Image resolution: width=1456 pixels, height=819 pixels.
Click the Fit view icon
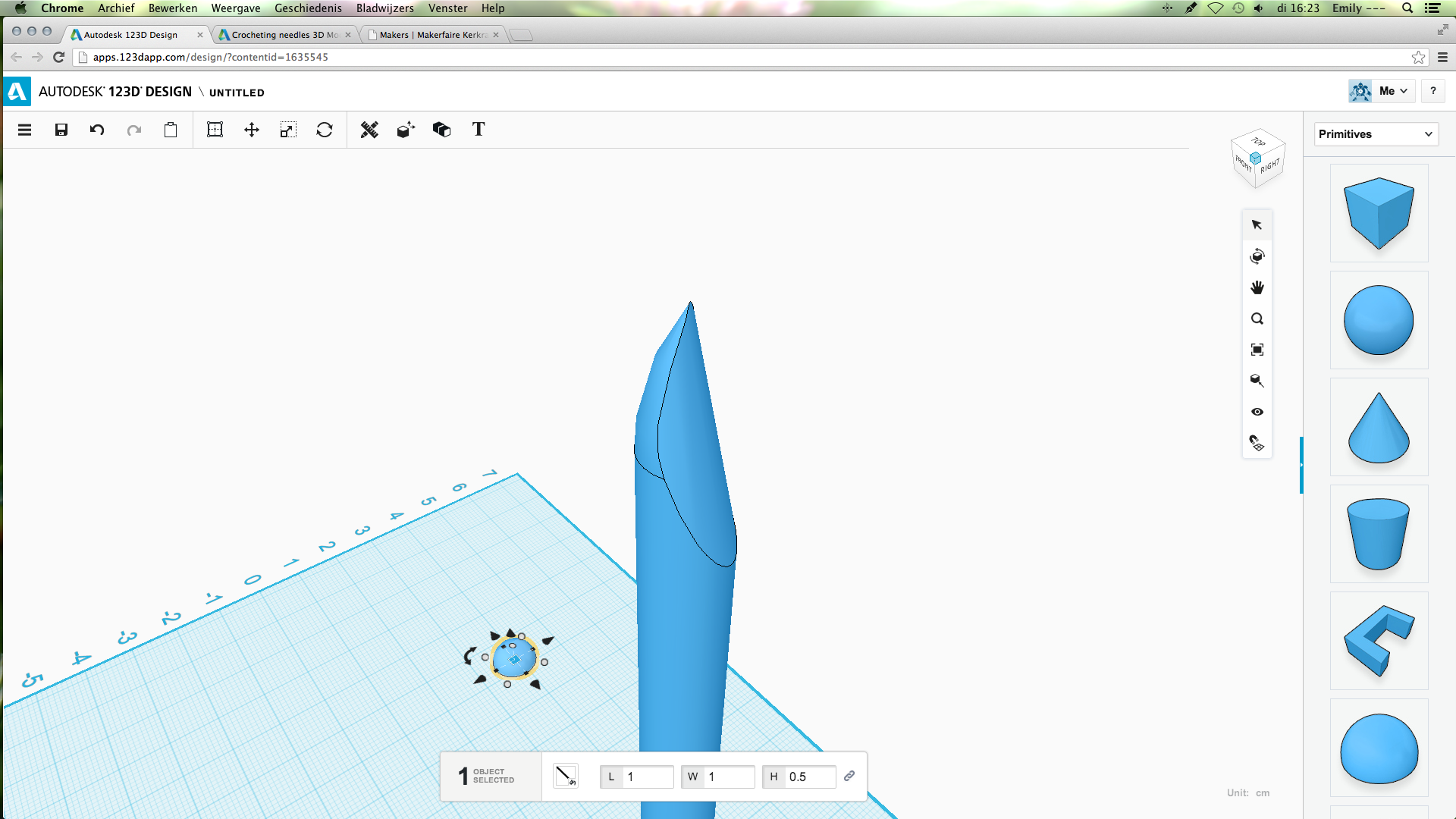pyautogui.click(x=1257, y=350)
